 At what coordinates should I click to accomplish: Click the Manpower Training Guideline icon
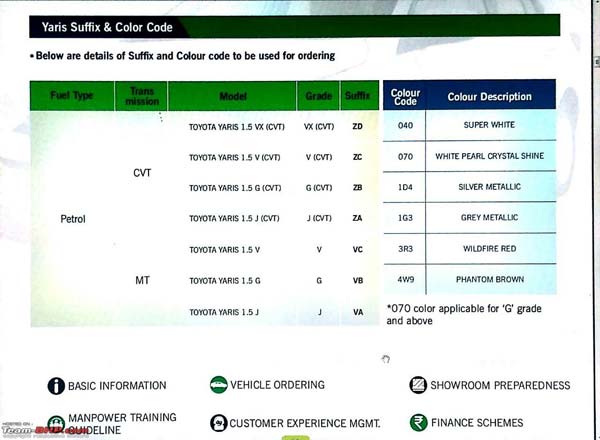coord(56,424)
